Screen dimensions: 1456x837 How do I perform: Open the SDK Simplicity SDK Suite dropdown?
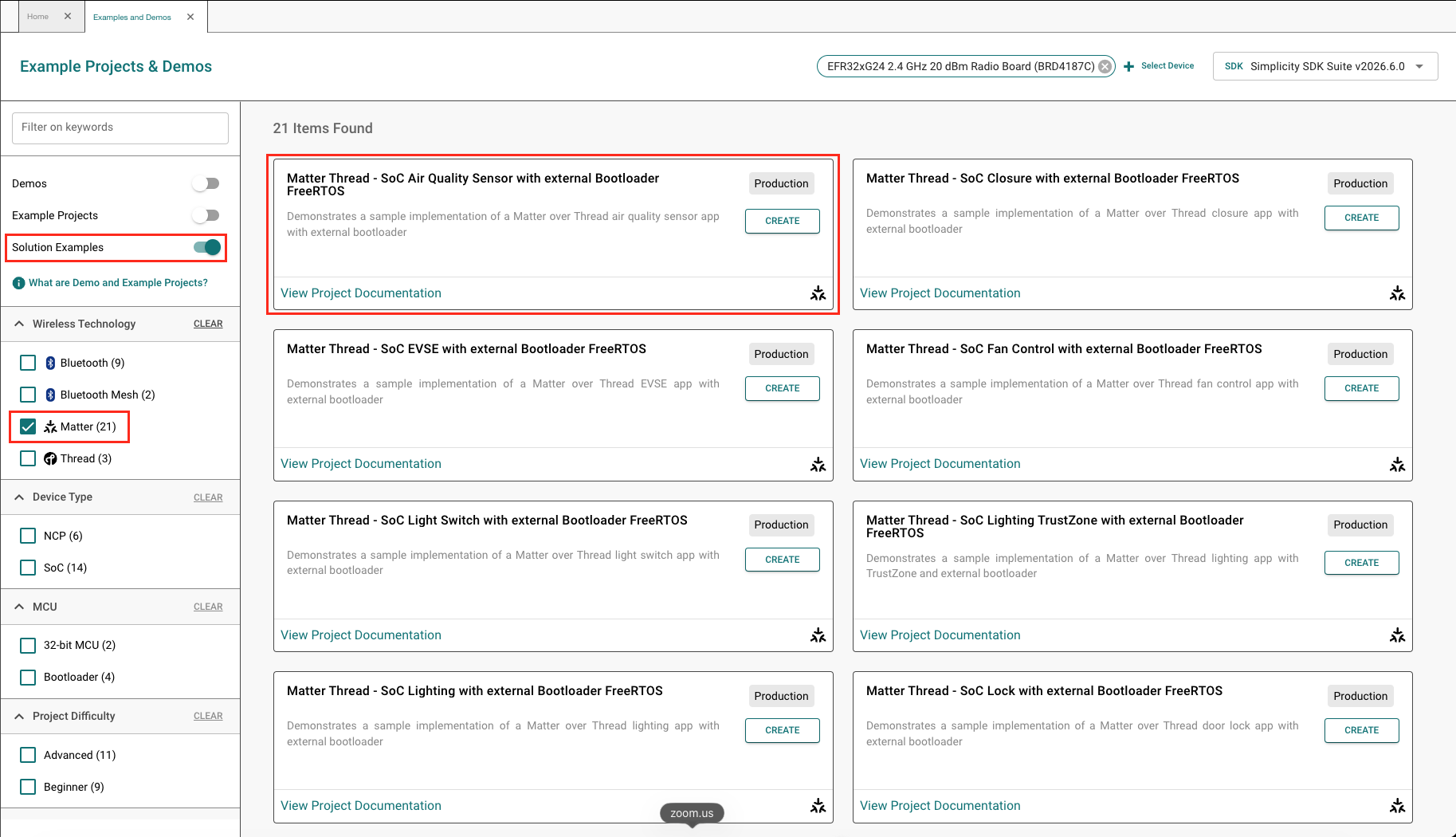tap(1325, 66)
